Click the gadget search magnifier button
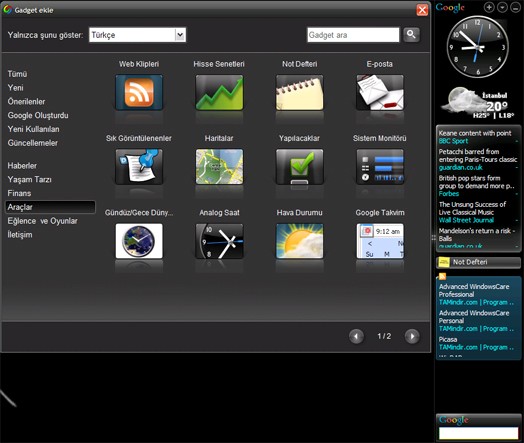 411,35
